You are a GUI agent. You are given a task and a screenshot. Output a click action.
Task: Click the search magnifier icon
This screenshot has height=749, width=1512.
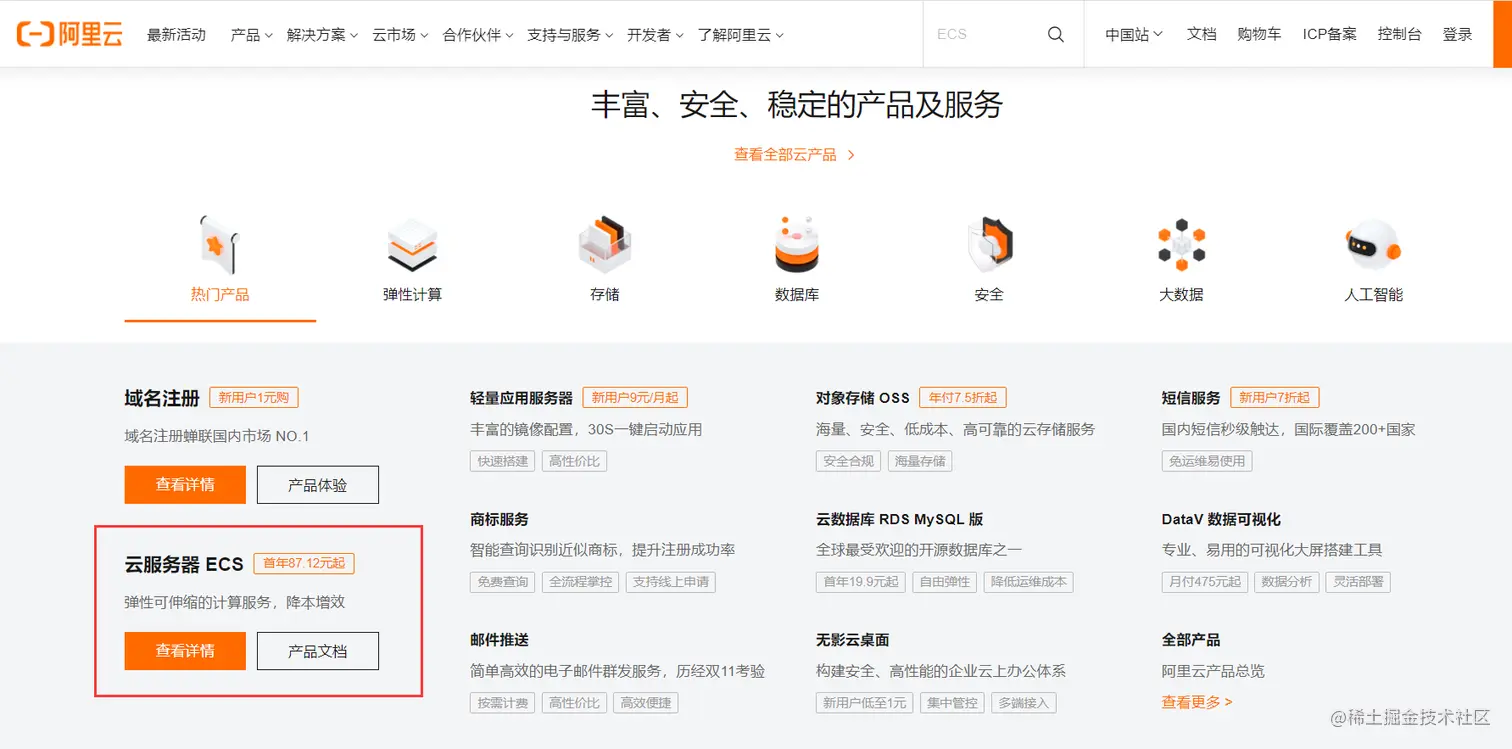click(1056, 34)
